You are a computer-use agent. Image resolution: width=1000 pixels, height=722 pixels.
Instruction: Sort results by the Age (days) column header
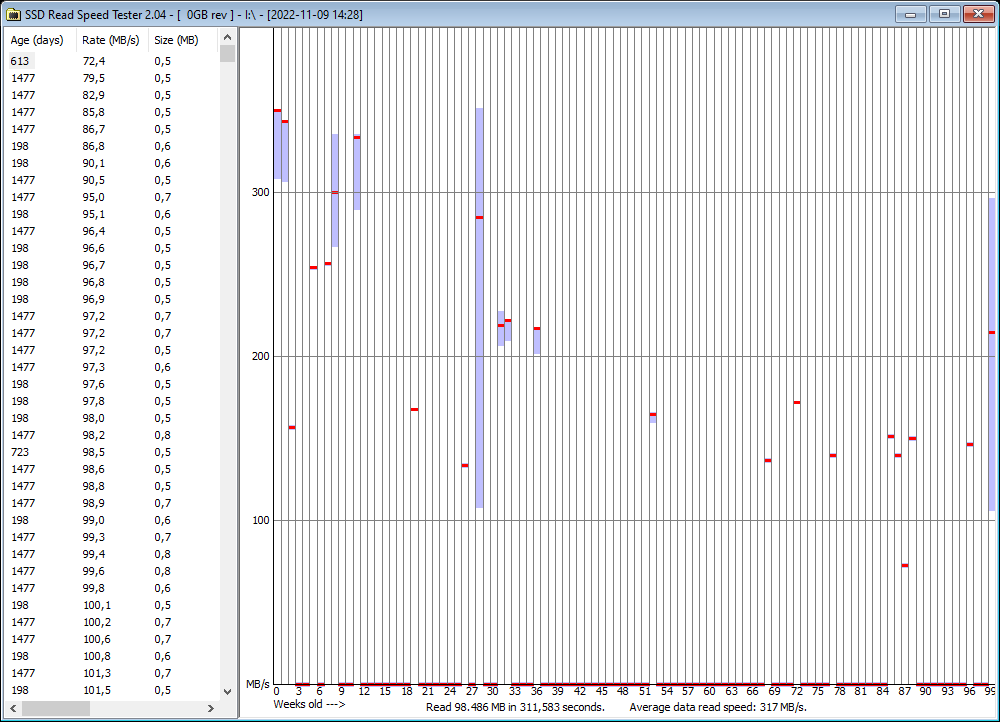pyautogui.click(x=36, y=40)
